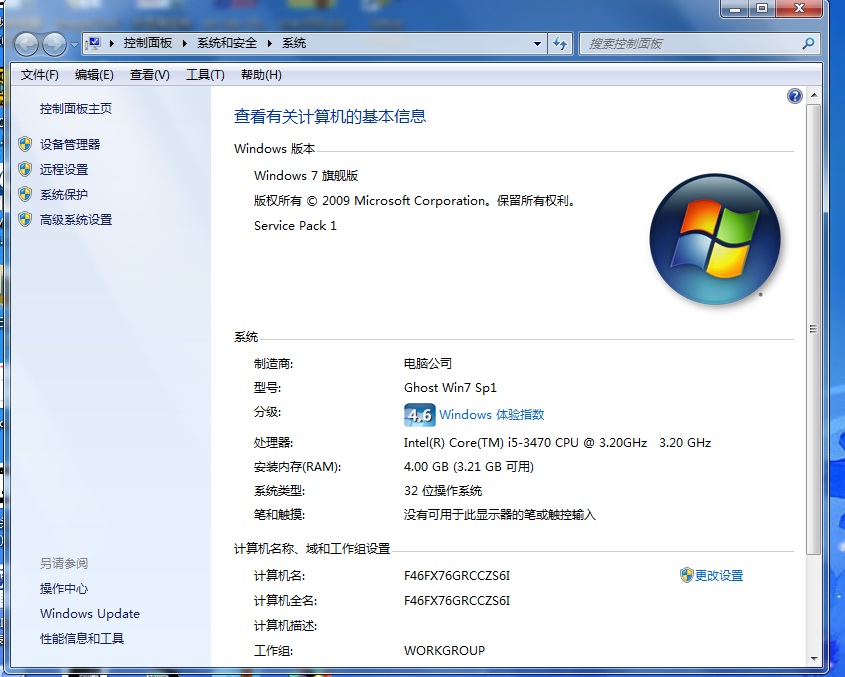Close the System window
This screenshot has width=845, height=677.
point(799,8)
